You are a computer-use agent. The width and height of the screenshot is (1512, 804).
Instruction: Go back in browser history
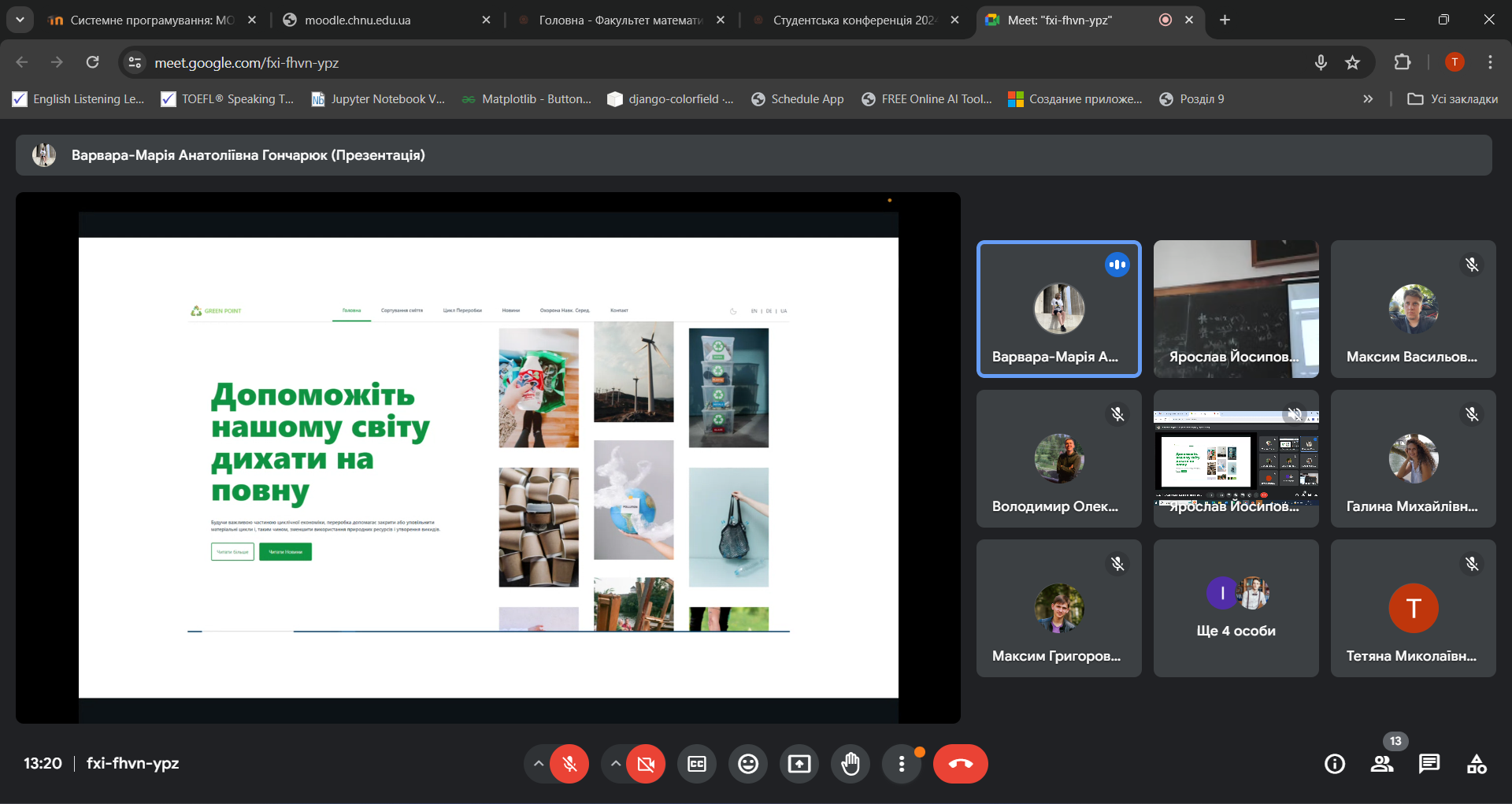(22, 62)
